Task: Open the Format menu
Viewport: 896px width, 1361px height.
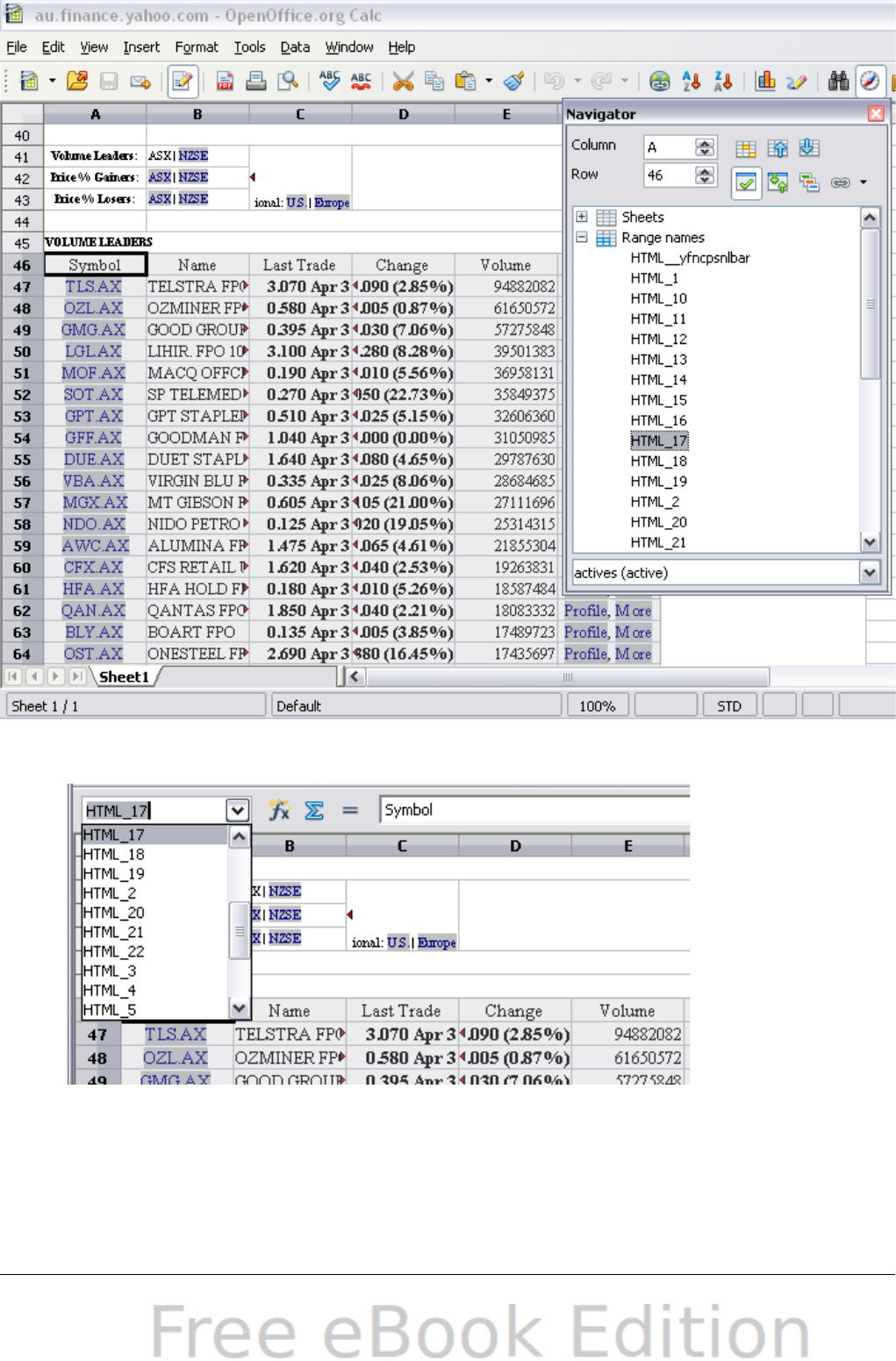Action: pyautogui.click(x=197, y=47)
